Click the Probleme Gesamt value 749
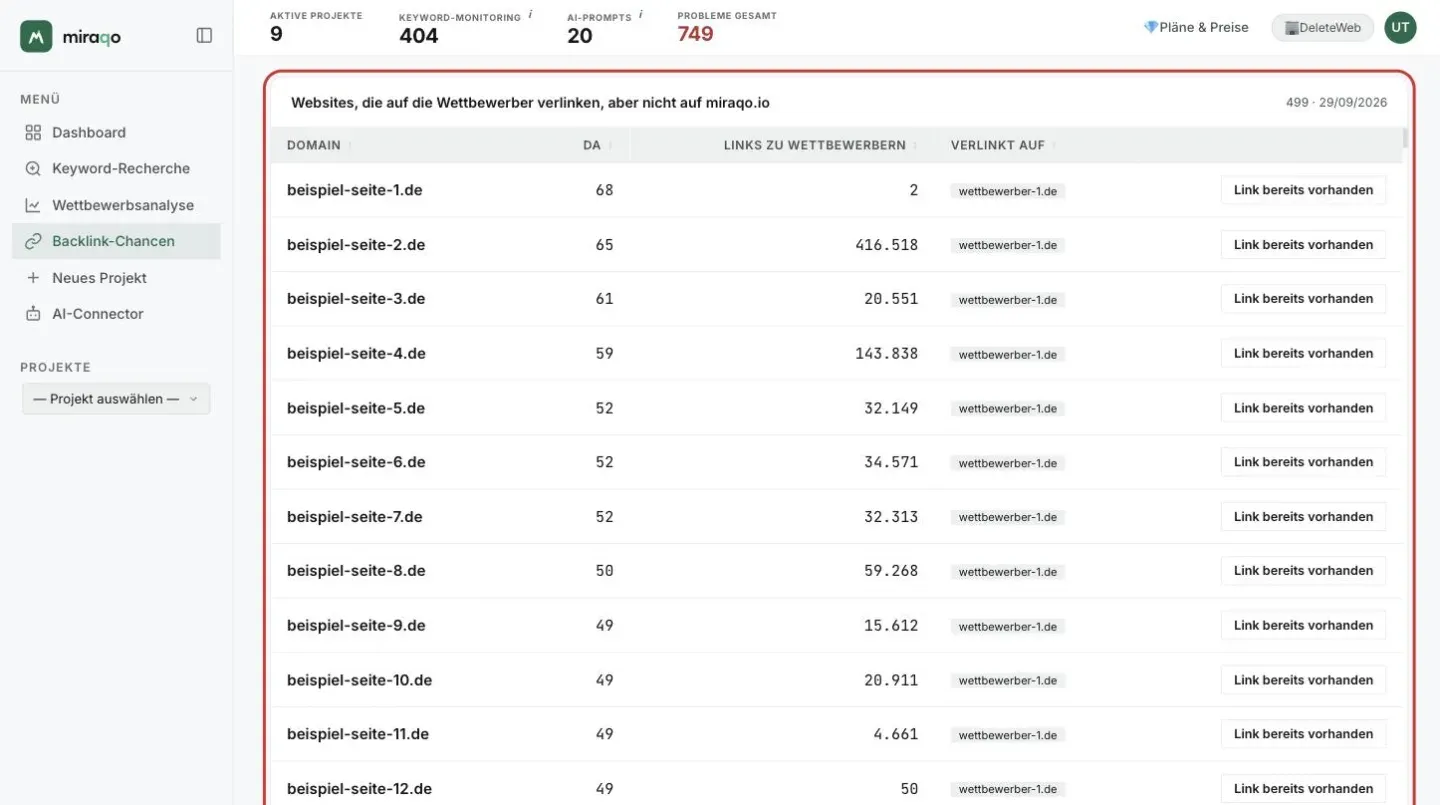 click(x=695, y=34)
